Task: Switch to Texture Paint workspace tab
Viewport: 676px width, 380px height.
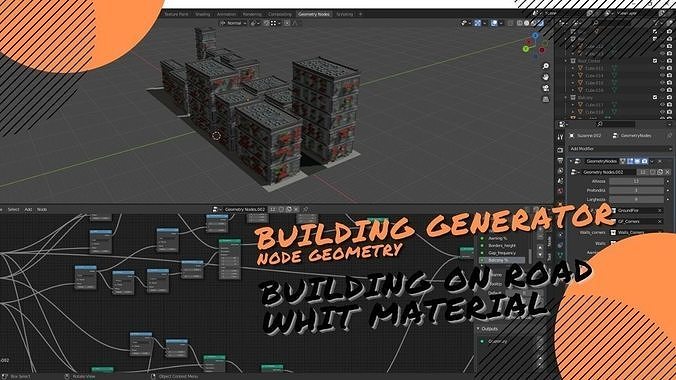Action: tap(176, 14)
